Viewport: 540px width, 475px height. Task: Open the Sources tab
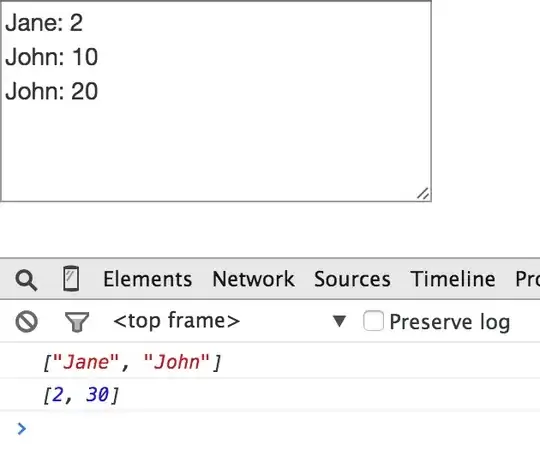point(352,279)
